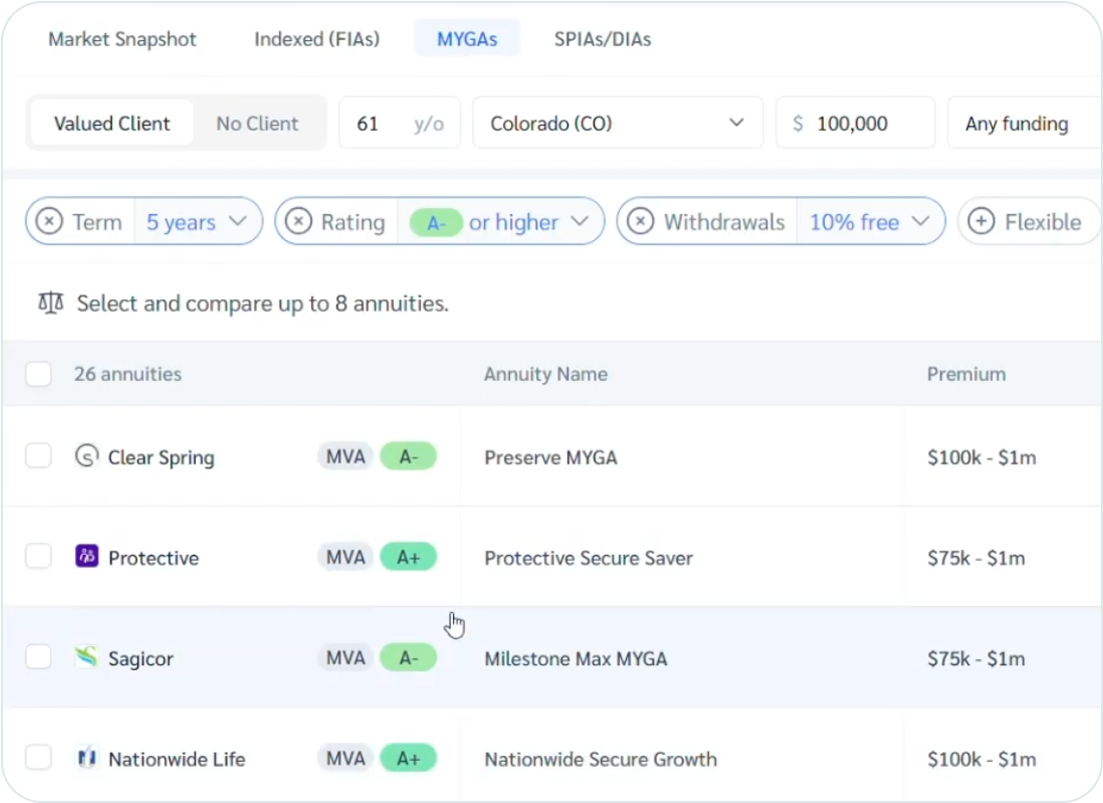Viewport: 1103px width, 803px height.
Task: Click the Premium column header
Action: coord(966,373)
